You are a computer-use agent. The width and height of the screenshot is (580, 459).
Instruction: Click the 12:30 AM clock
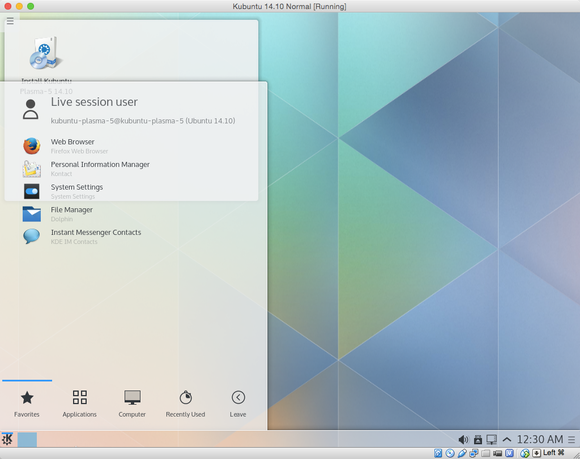pyautogui.click(x=540, y=439)
